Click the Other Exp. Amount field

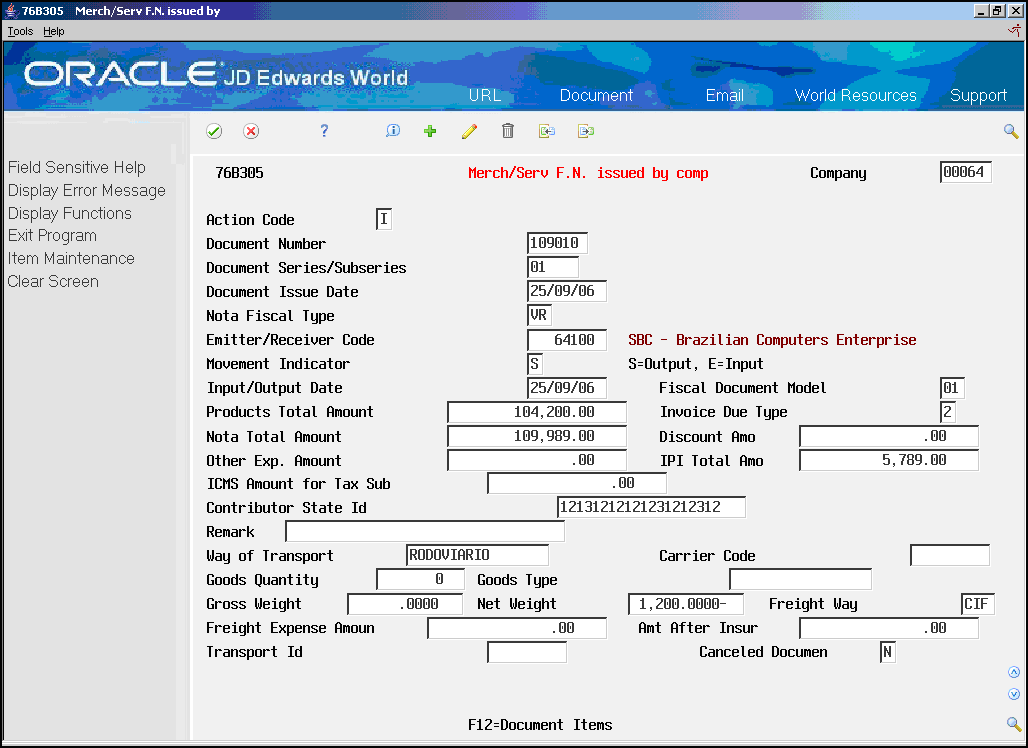point(536,460)
